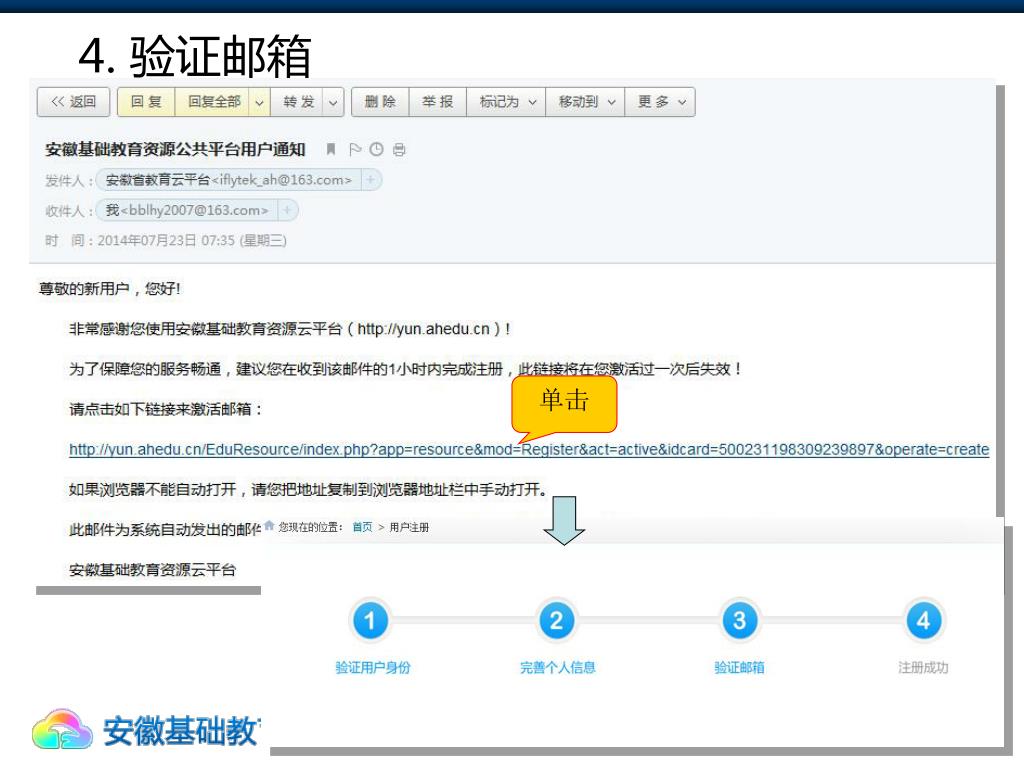Click the Anhui education cloud logo
The width and height of the screenshot is (1024, 768).
pyautogui.click(x=66, y=732)
